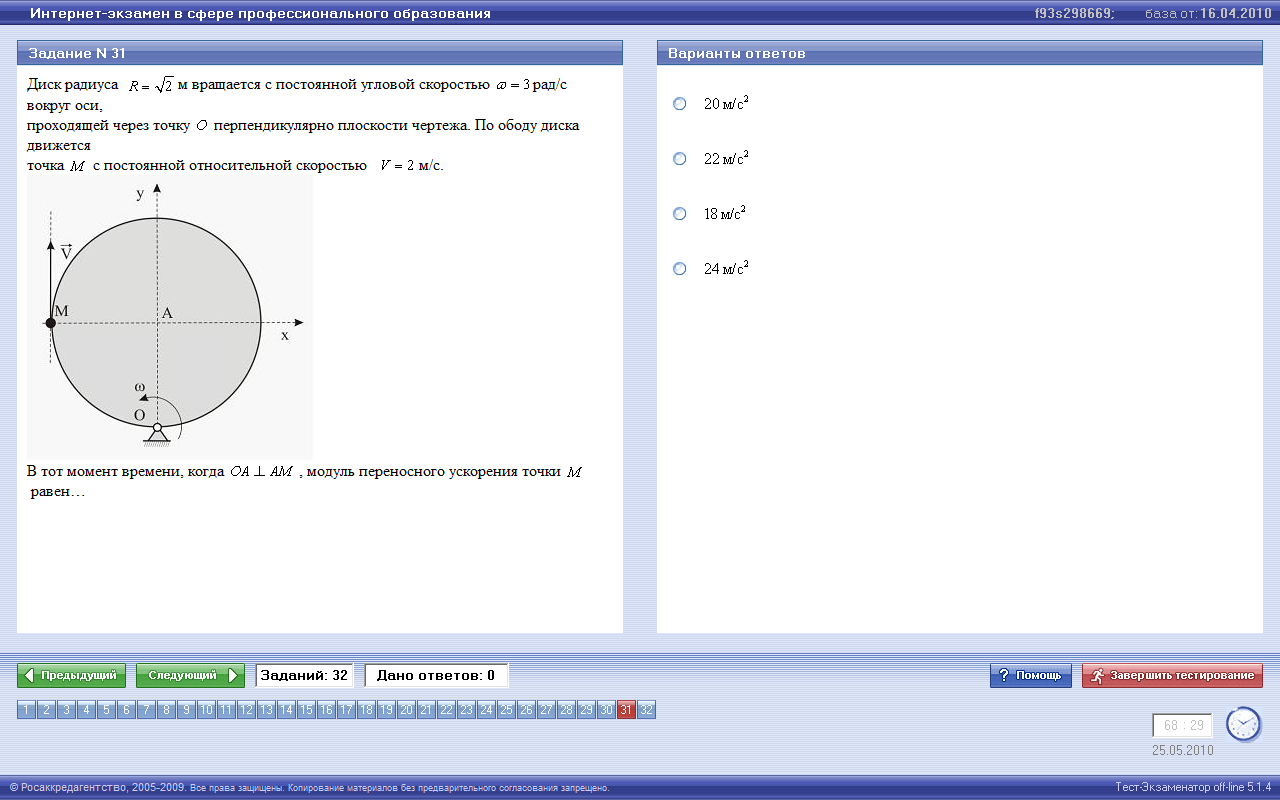Jump to question 20
This screenshot has height=800, width=1280.
pyautogui.click(x=407, y=710)
